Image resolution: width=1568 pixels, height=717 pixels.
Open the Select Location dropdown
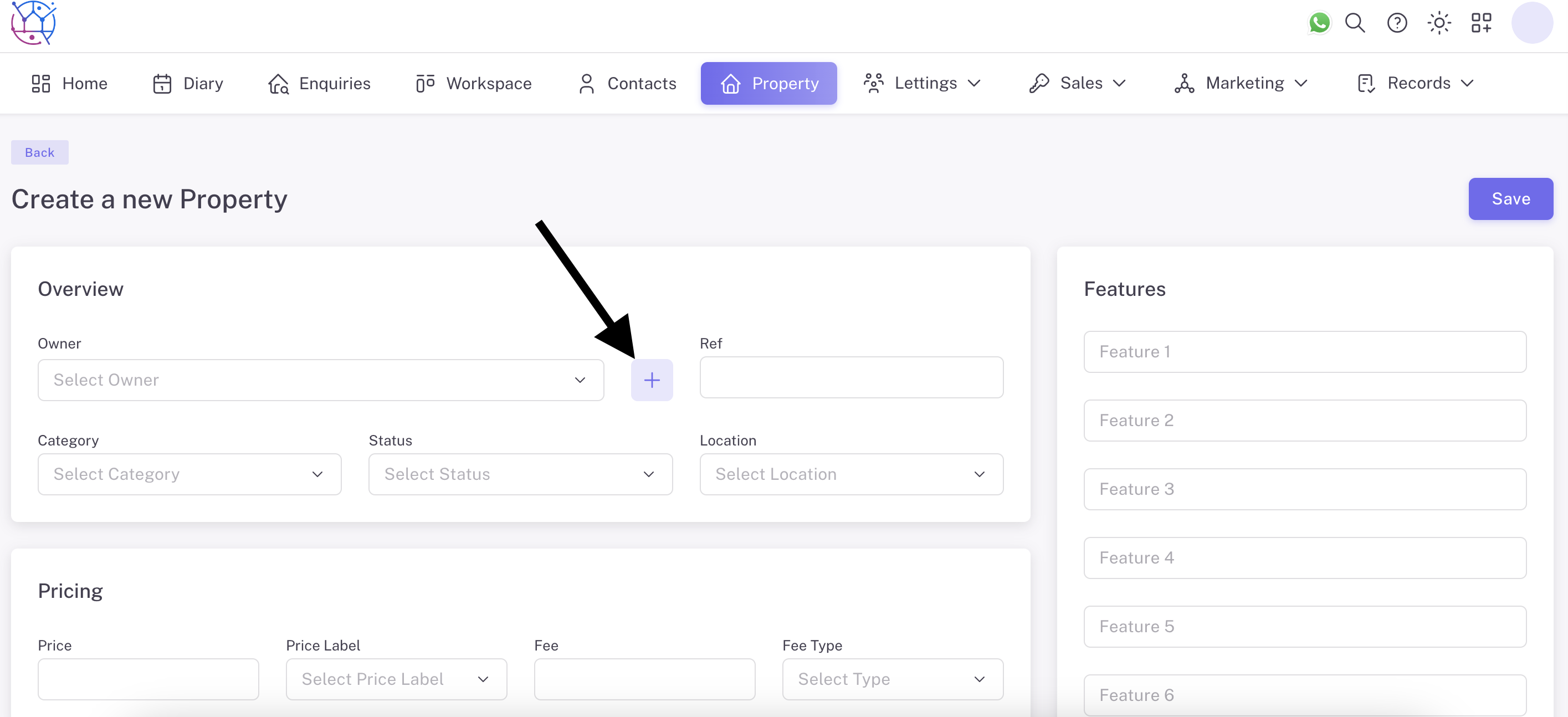(x=851, y=474)
